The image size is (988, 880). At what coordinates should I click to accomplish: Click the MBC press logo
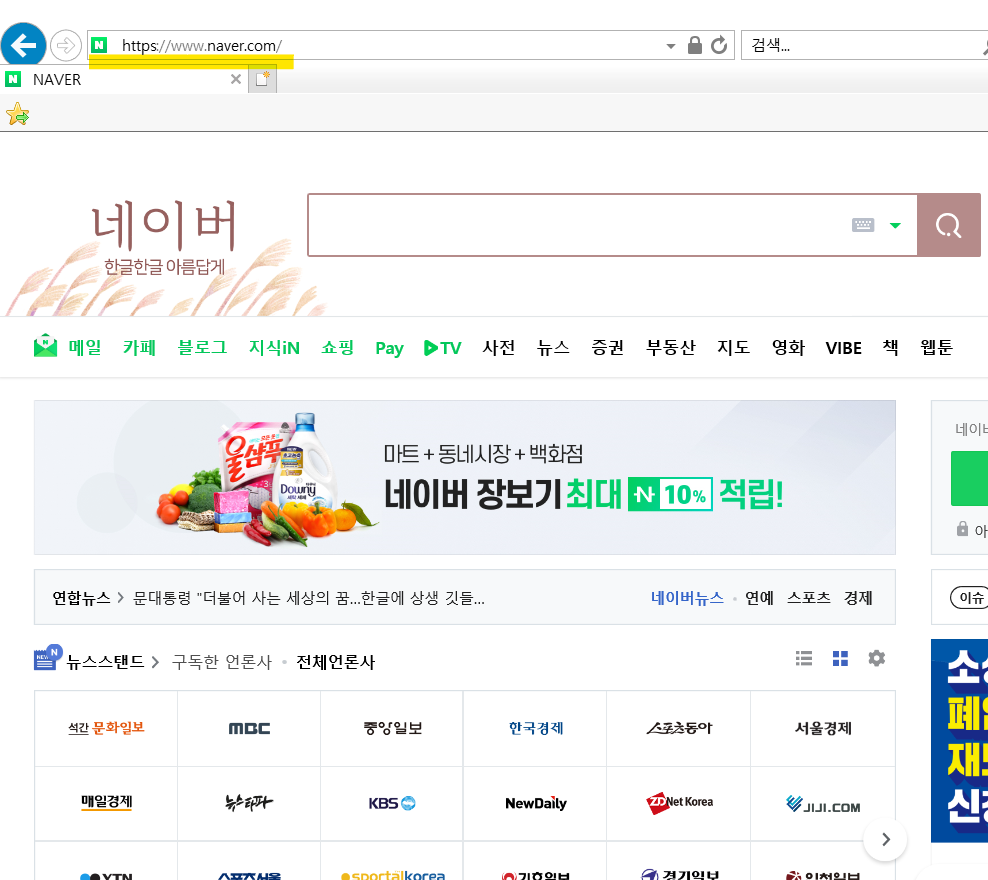249,728
